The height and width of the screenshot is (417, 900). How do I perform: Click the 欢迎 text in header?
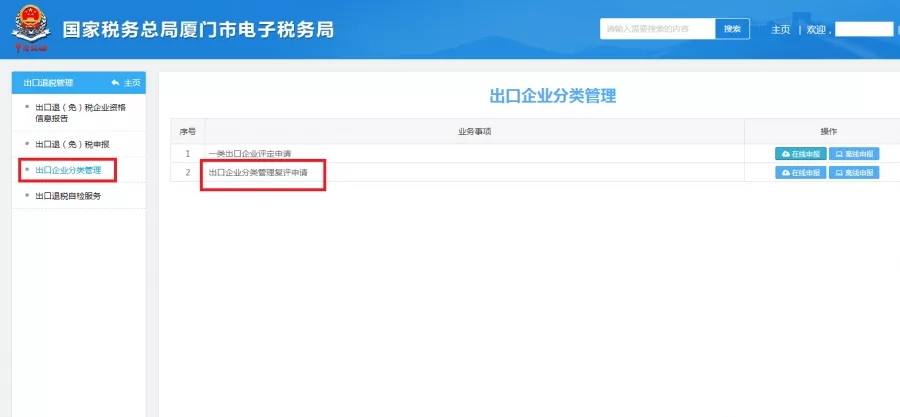click(816, 30)
